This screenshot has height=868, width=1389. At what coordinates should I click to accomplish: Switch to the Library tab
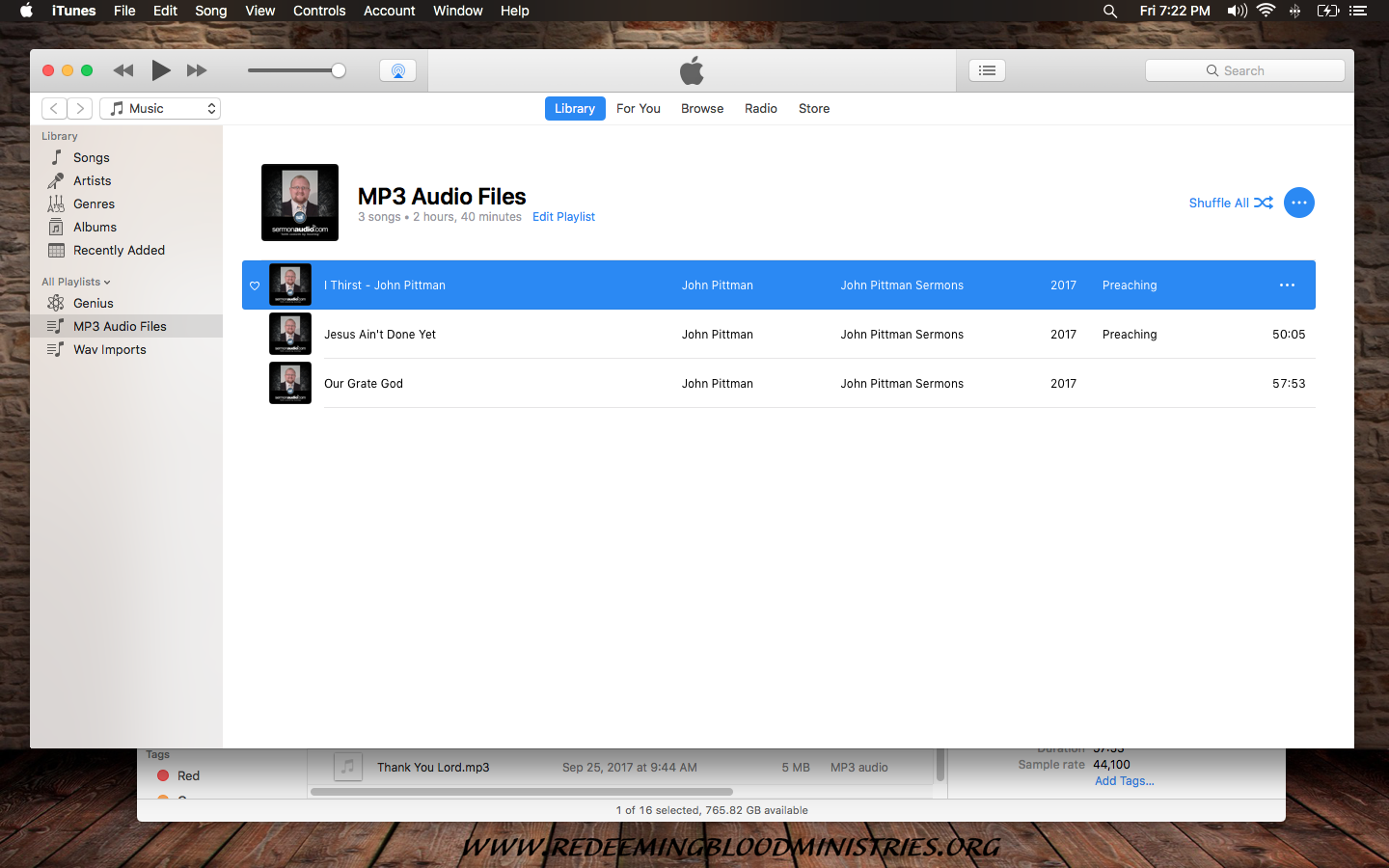coord(575,109)
